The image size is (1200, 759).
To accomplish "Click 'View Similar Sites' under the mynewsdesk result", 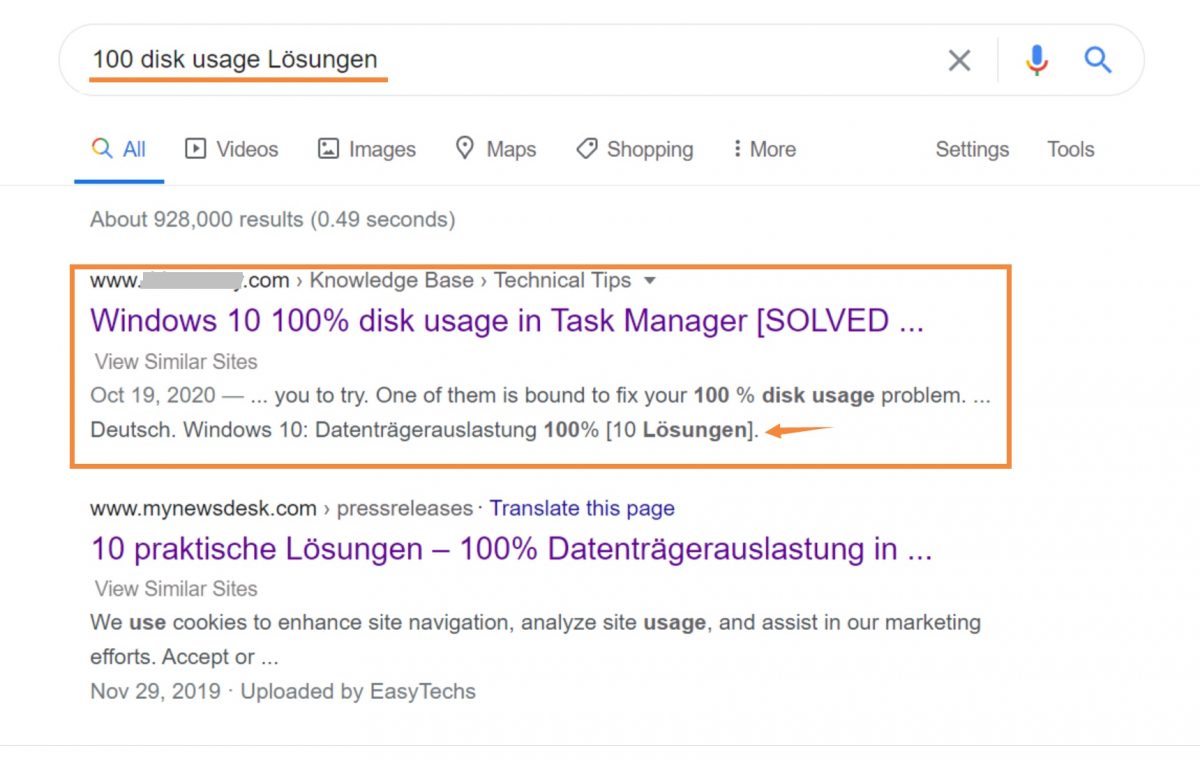I will point(176,589).
